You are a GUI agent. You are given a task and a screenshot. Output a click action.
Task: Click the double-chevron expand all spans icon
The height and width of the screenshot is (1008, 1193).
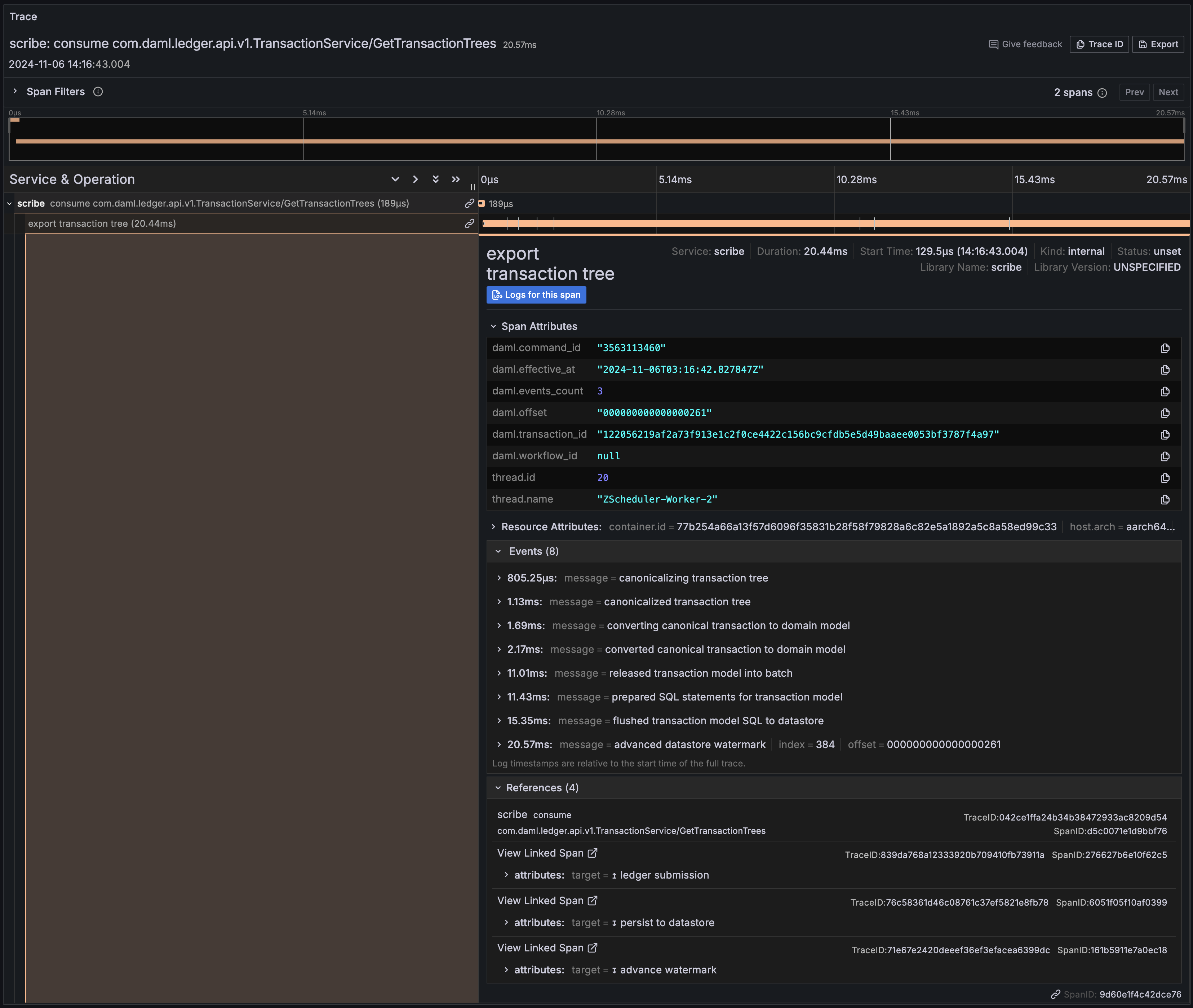pos(435,180)
